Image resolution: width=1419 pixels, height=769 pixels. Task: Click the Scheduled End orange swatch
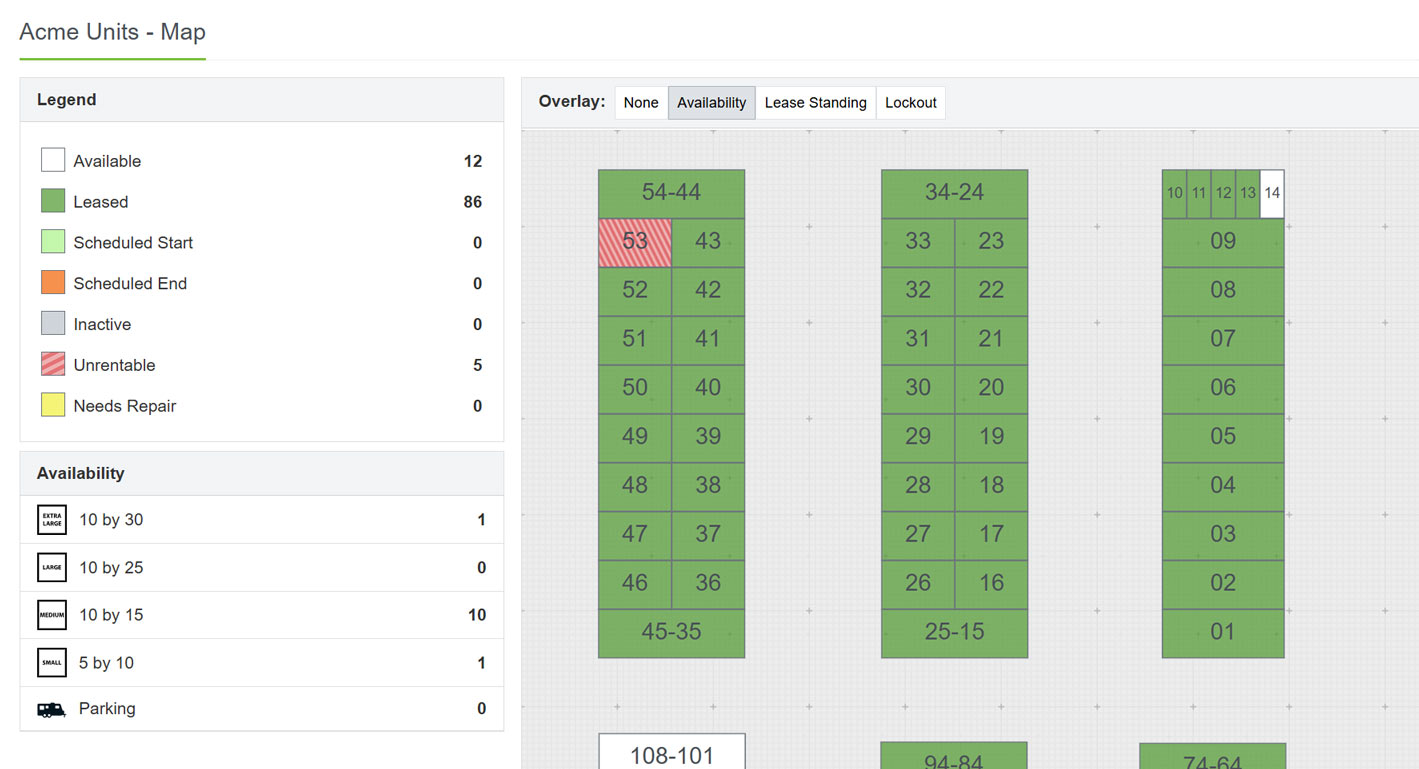(x=53, y=283)
